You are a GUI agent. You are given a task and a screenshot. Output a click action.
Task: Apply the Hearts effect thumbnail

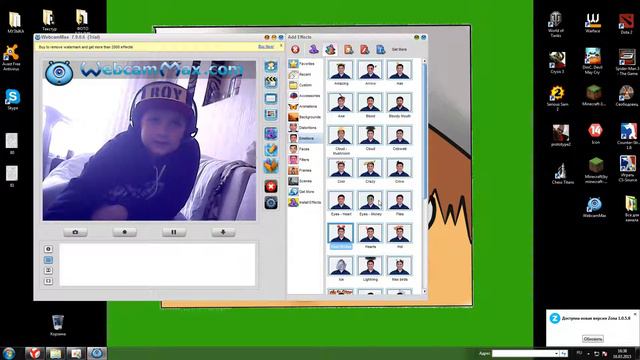370,233
